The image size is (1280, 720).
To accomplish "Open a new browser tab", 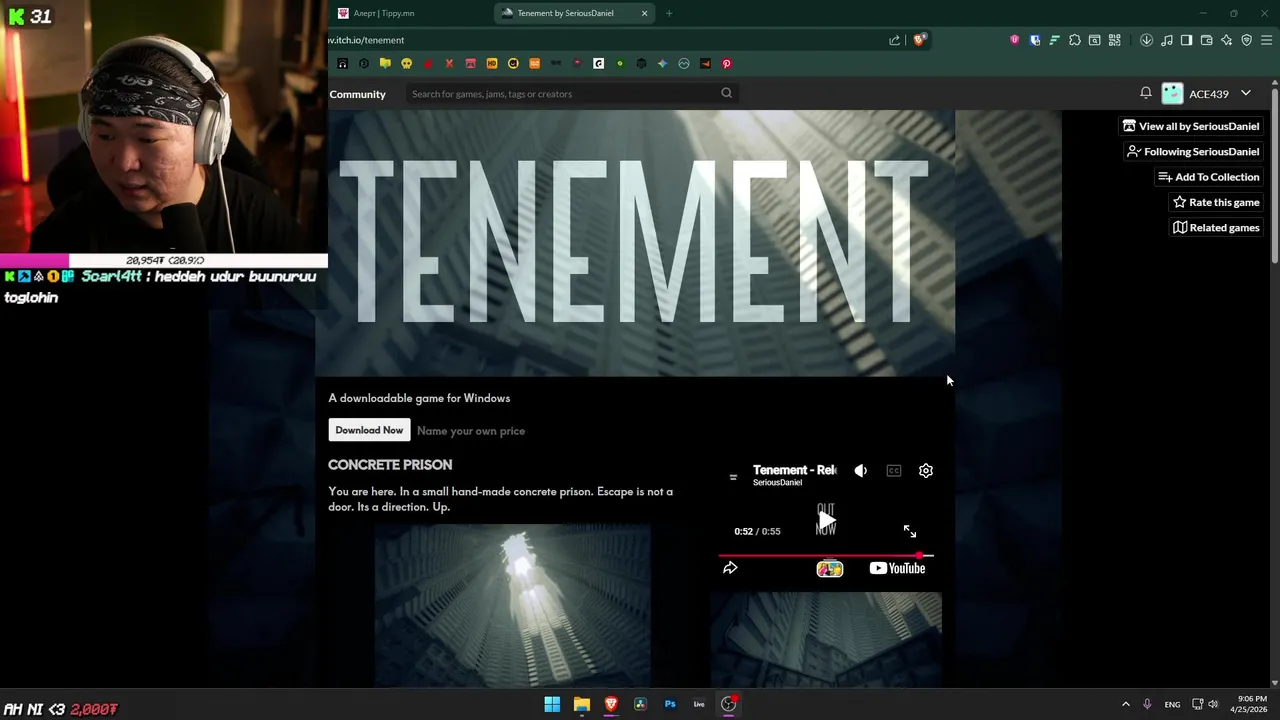I will click(669, 13).
